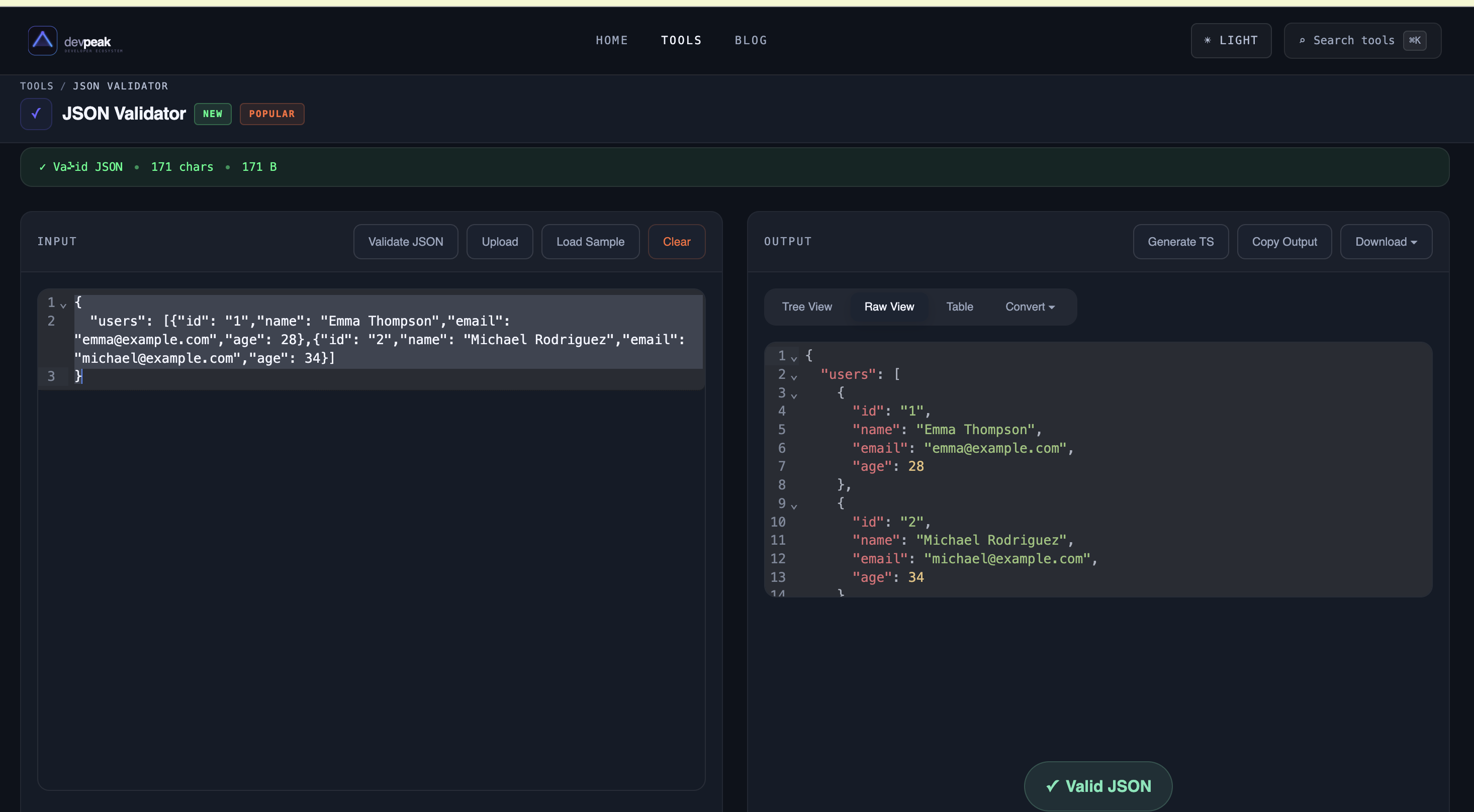Switch to the Table tab
The height and width of the screenshot is (812, 1474).
coord(959,307)
